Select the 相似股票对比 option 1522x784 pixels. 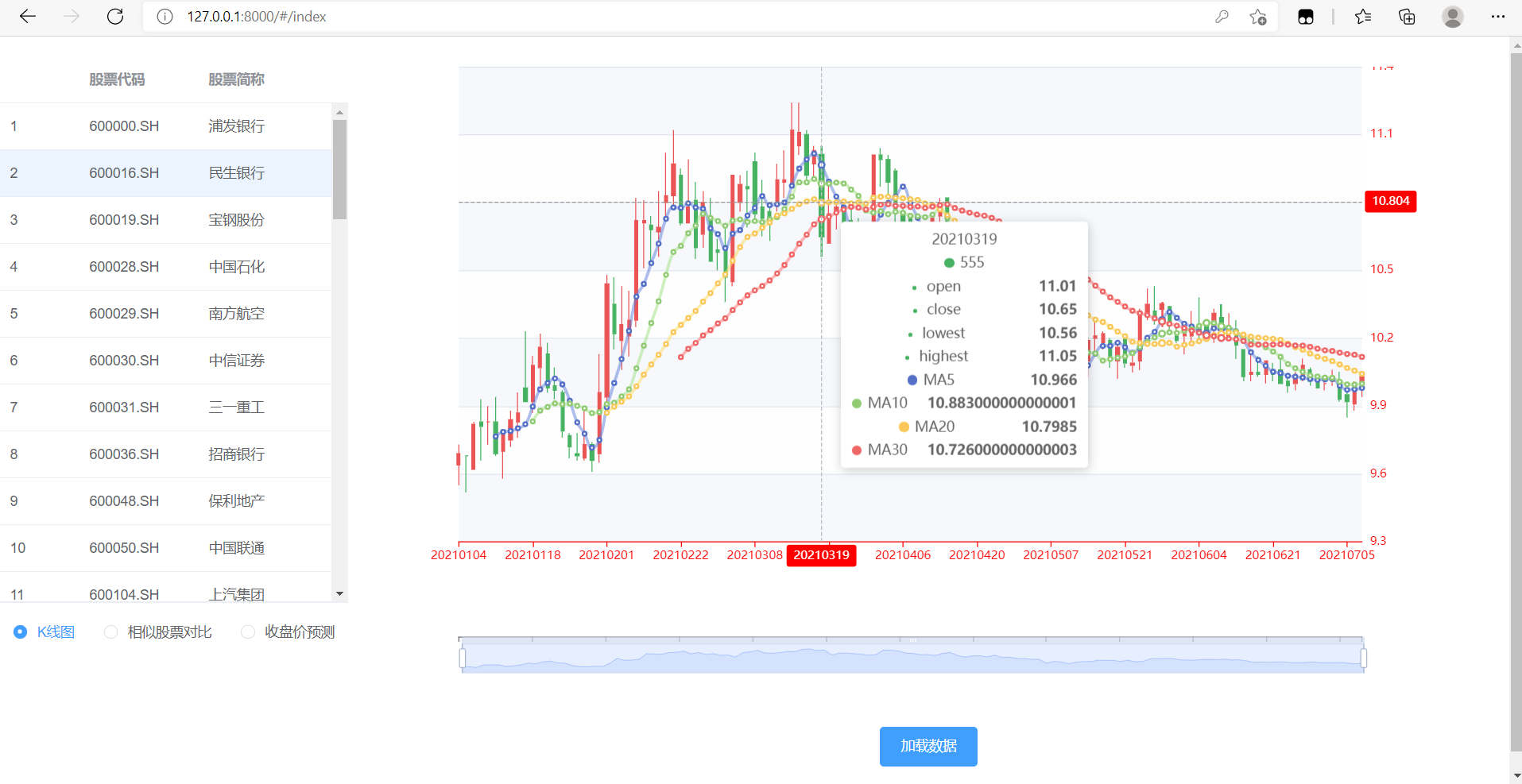110,631
